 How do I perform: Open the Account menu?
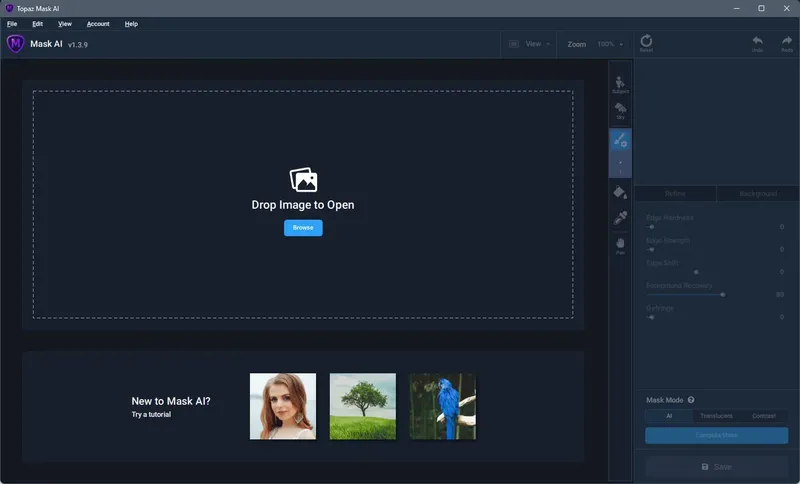(x=98, y=24)
